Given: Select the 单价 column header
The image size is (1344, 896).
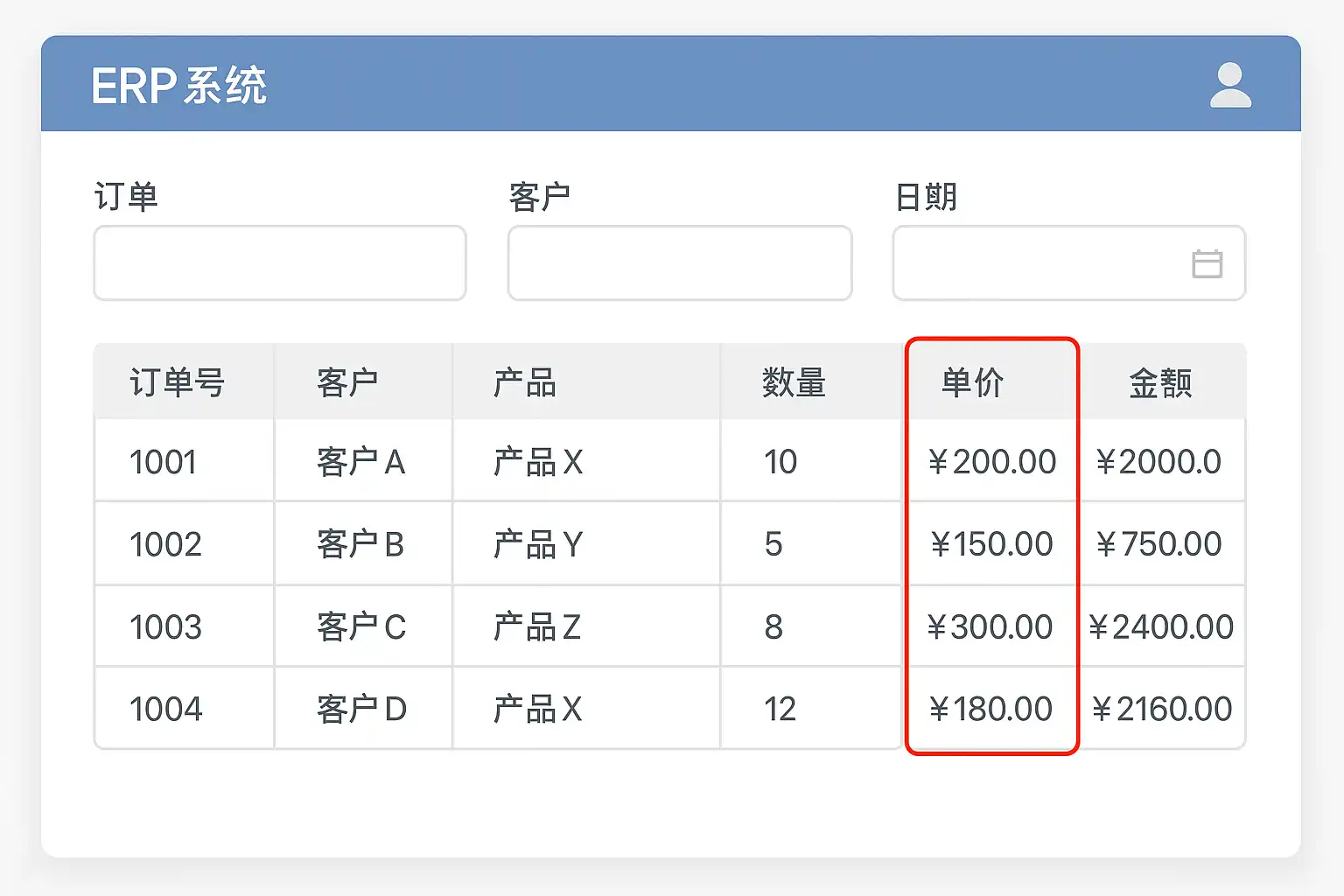Looking at the screenshot, I should point(972,382).
